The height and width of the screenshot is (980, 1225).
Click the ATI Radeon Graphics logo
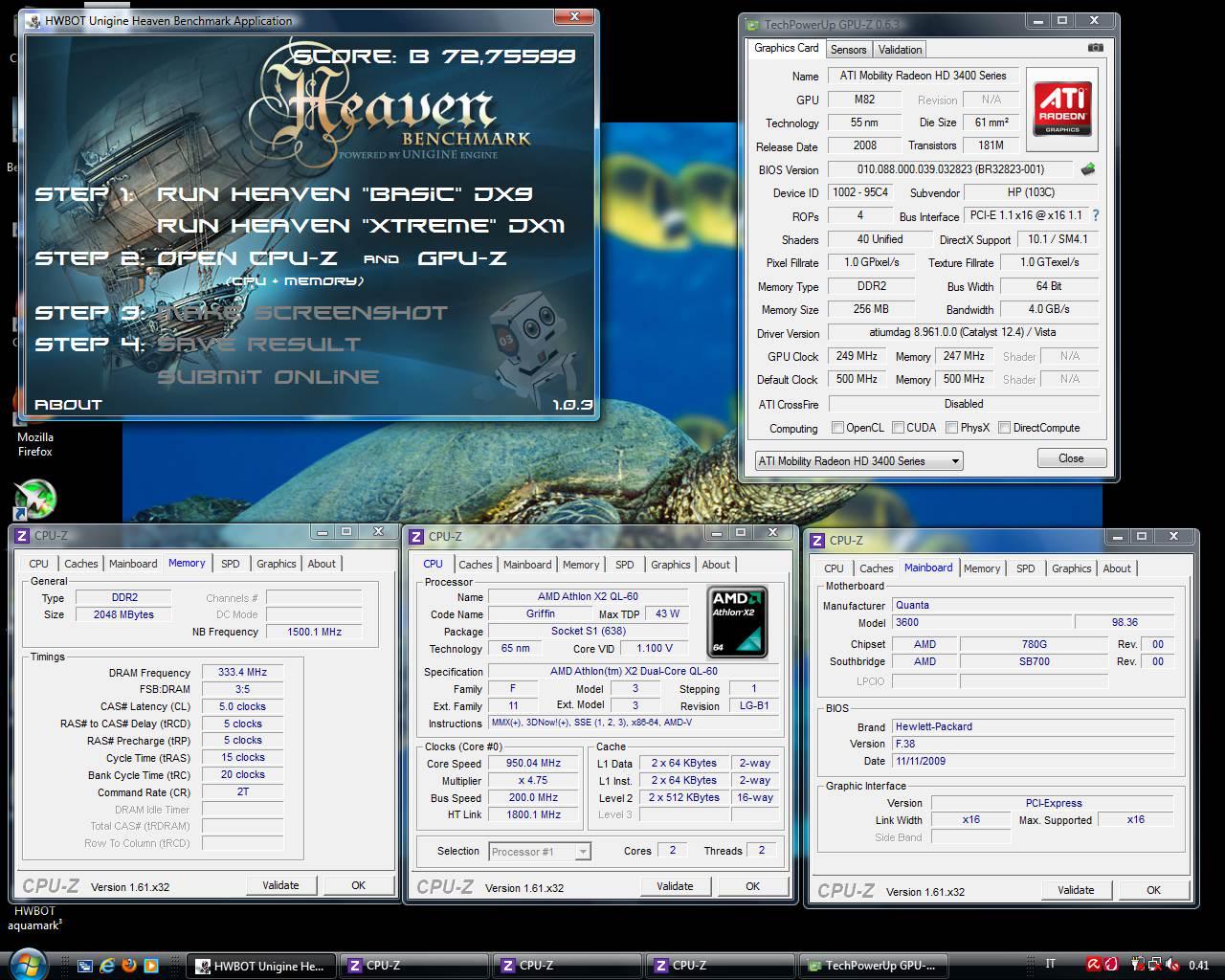point(1062,109)
